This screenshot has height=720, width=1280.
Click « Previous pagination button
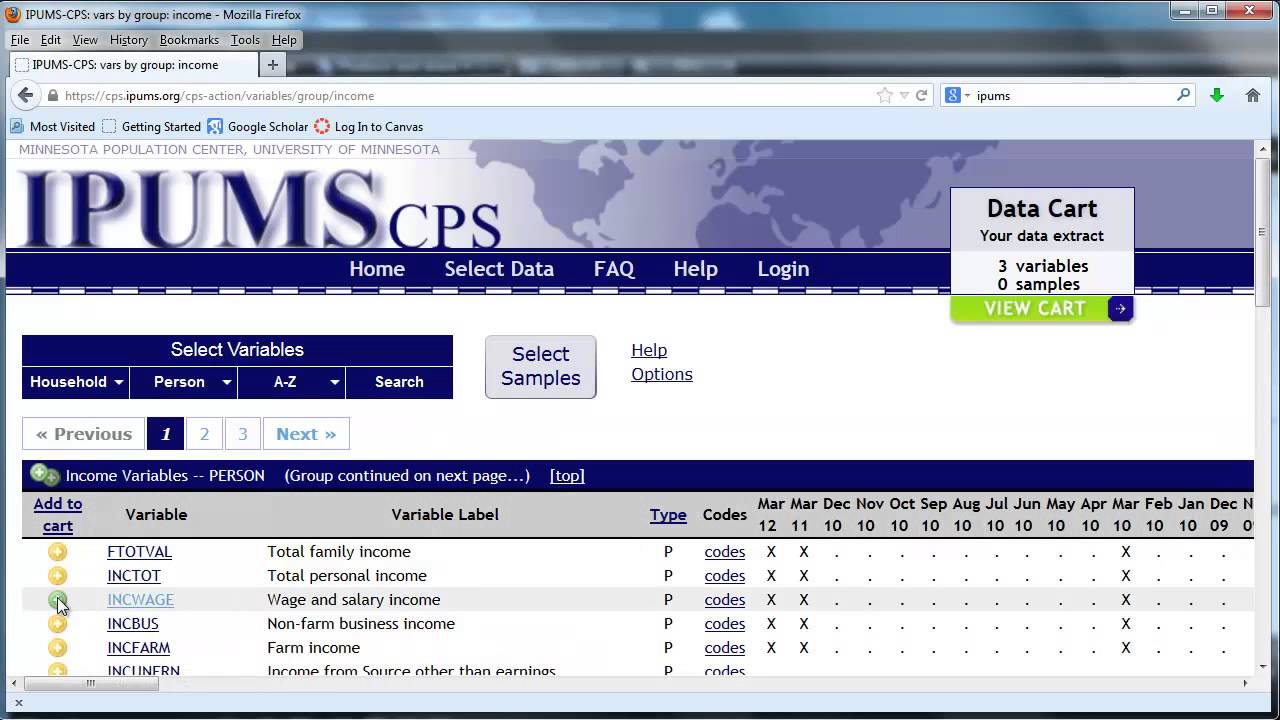84,434
